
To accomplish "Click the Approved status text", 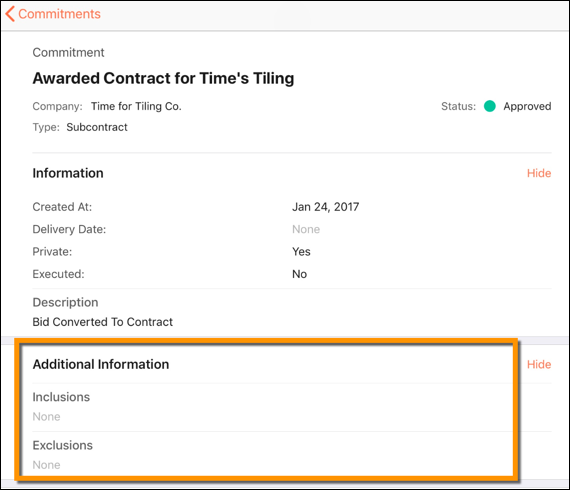I will pyautogui.click(x=527, y=106).
